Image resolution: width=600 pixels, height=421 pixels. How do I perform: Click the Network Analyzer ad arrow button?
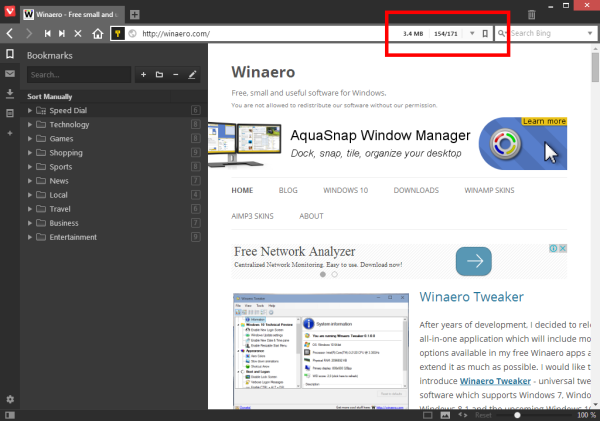tap(473, 261)
